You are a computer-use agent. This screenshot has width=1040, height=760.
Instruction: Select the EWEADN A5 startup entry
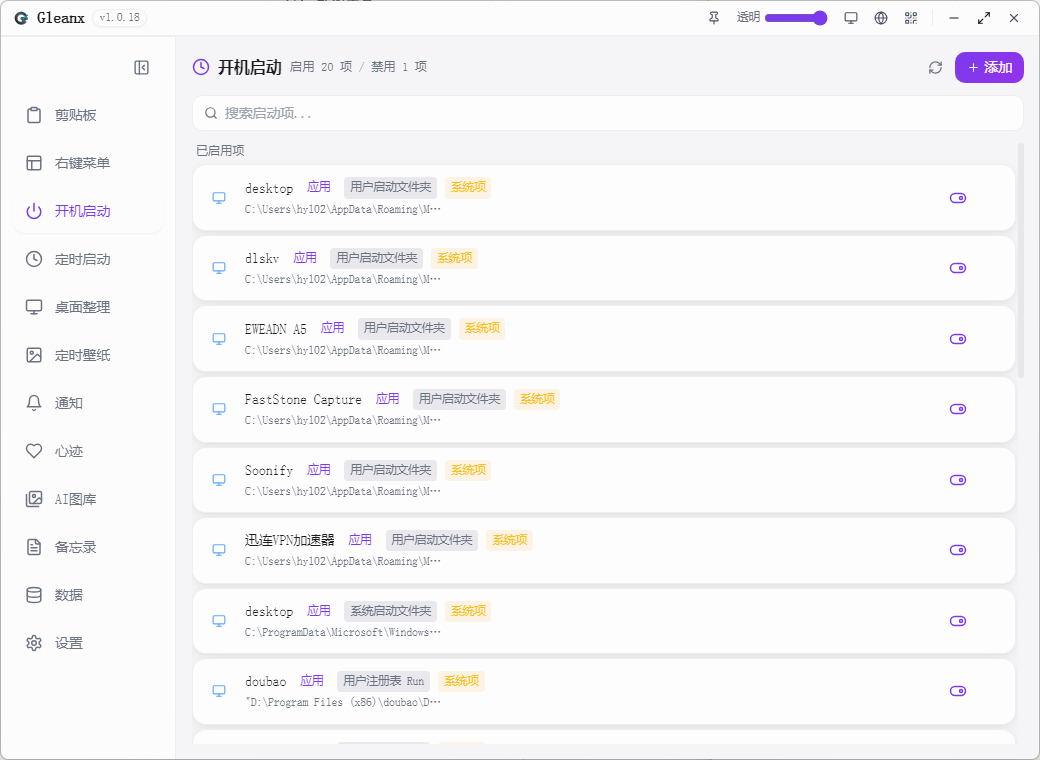click(604, 339)
